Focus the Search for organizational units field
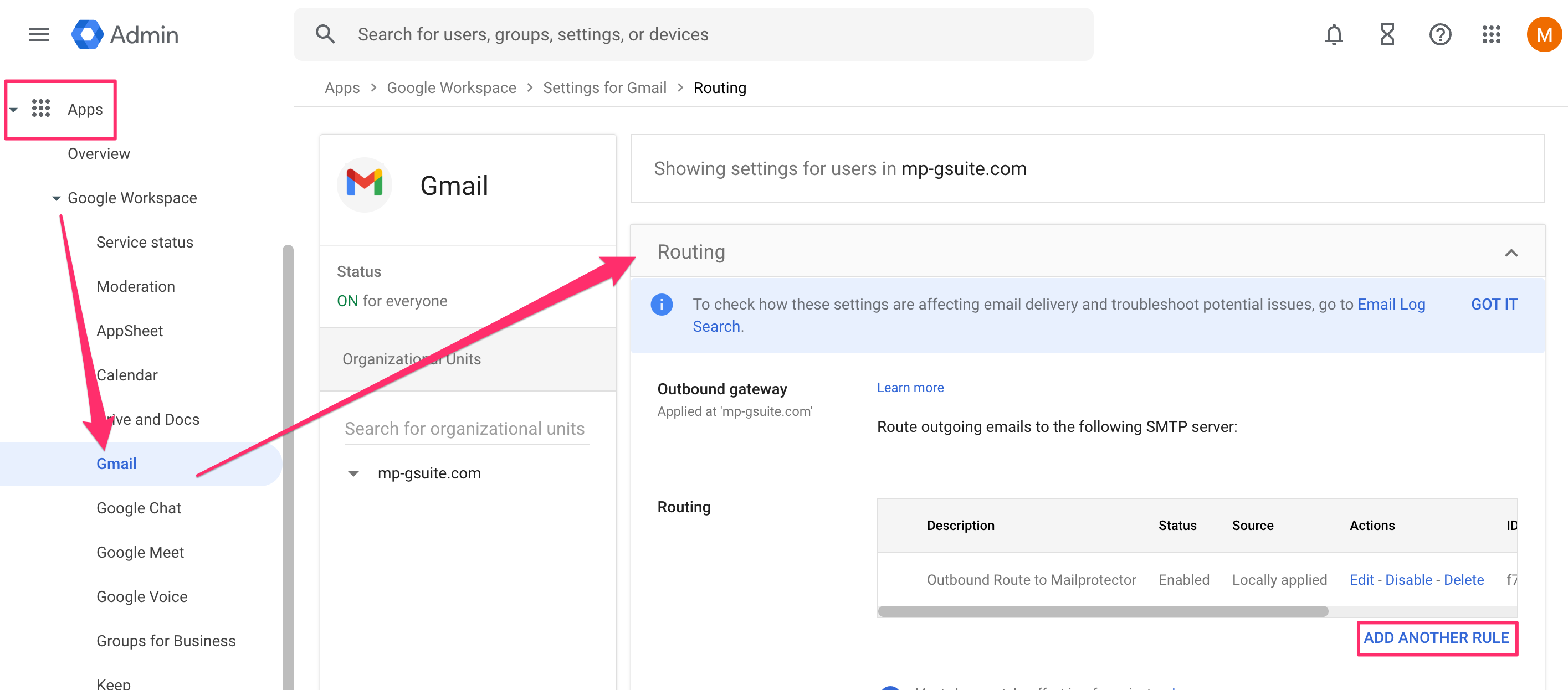The height and width of the screenshot is (690, 1568). pos(467,429)
